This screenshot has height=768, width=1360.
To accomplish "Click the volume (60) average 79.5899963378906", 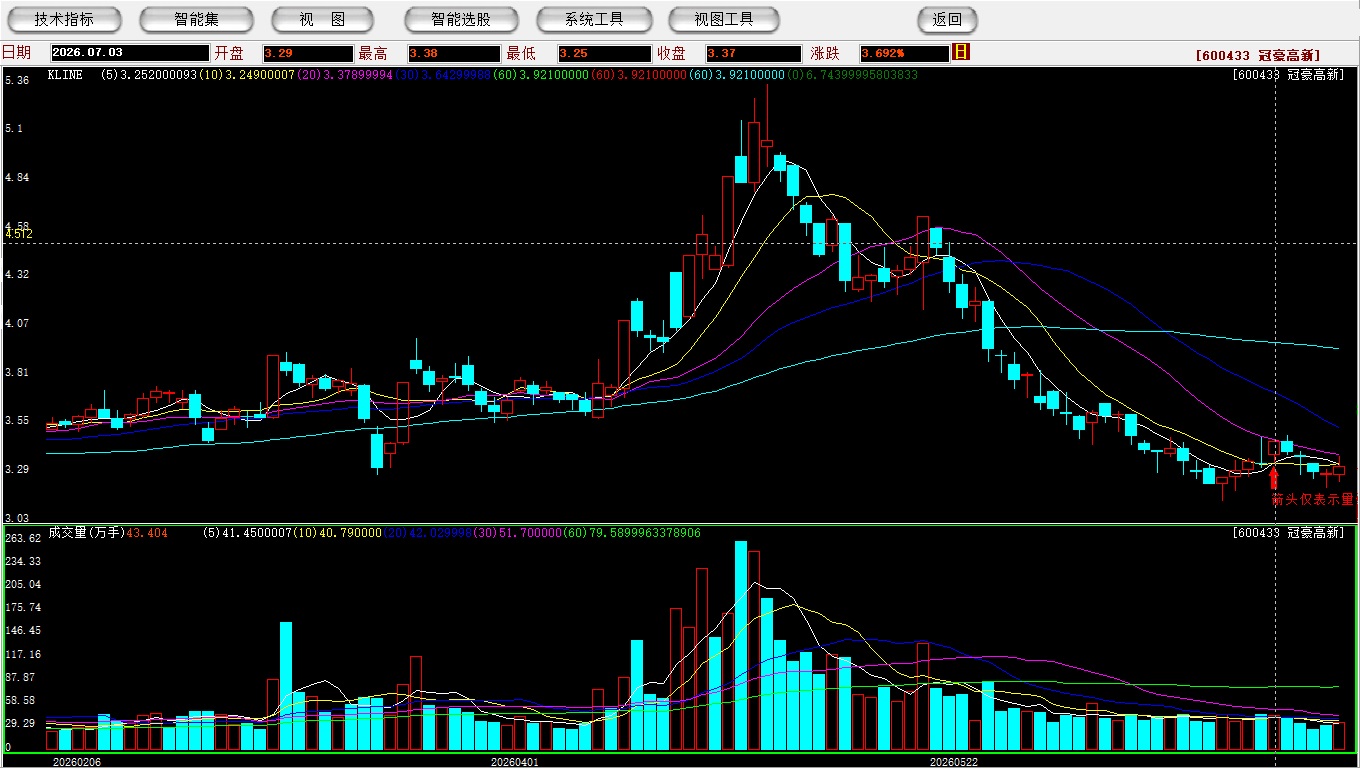I will (x=632, y=533).
